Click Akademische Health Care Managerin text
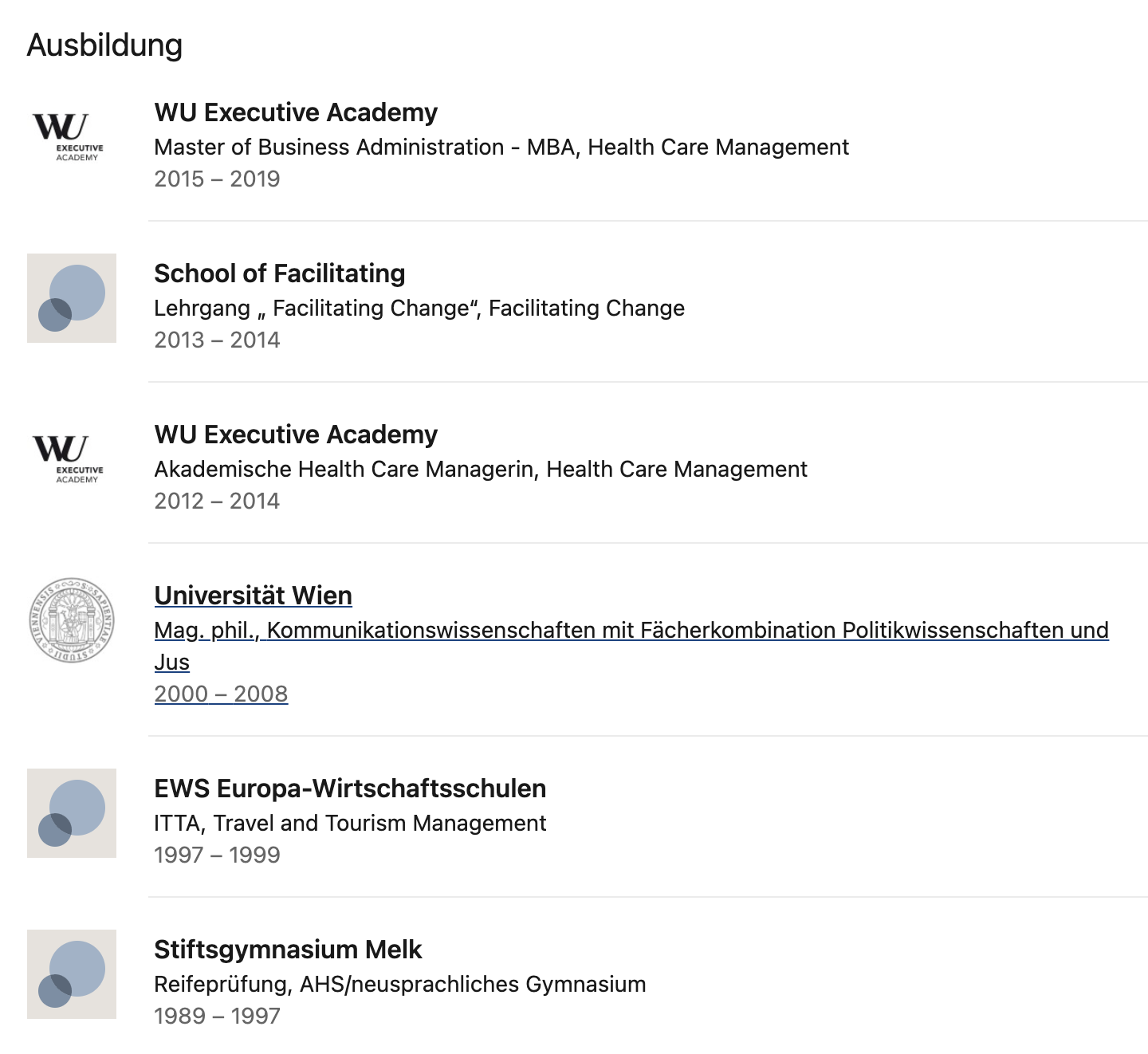Image resolution: width=1148 pixels, height=1054 pixels. [481, 470]
